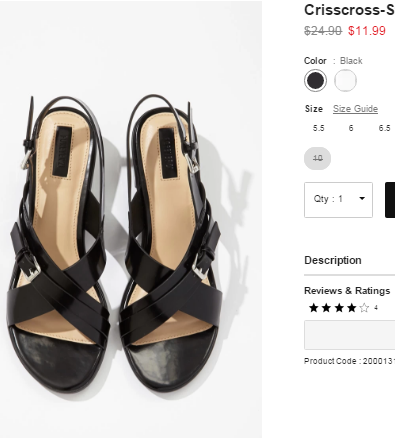Click the black sandals product image
395x444 pixels.
131,220
